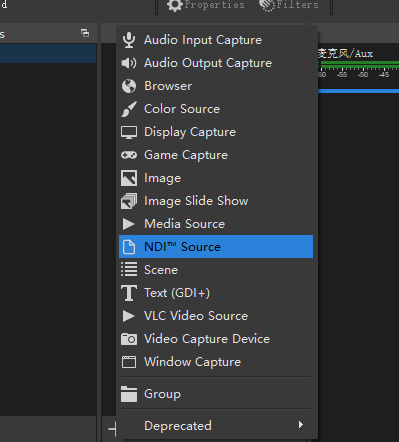Click the microphone icon for Audio Input Capture
Viewport: 399px width, 442px height.
pos(129,40)
